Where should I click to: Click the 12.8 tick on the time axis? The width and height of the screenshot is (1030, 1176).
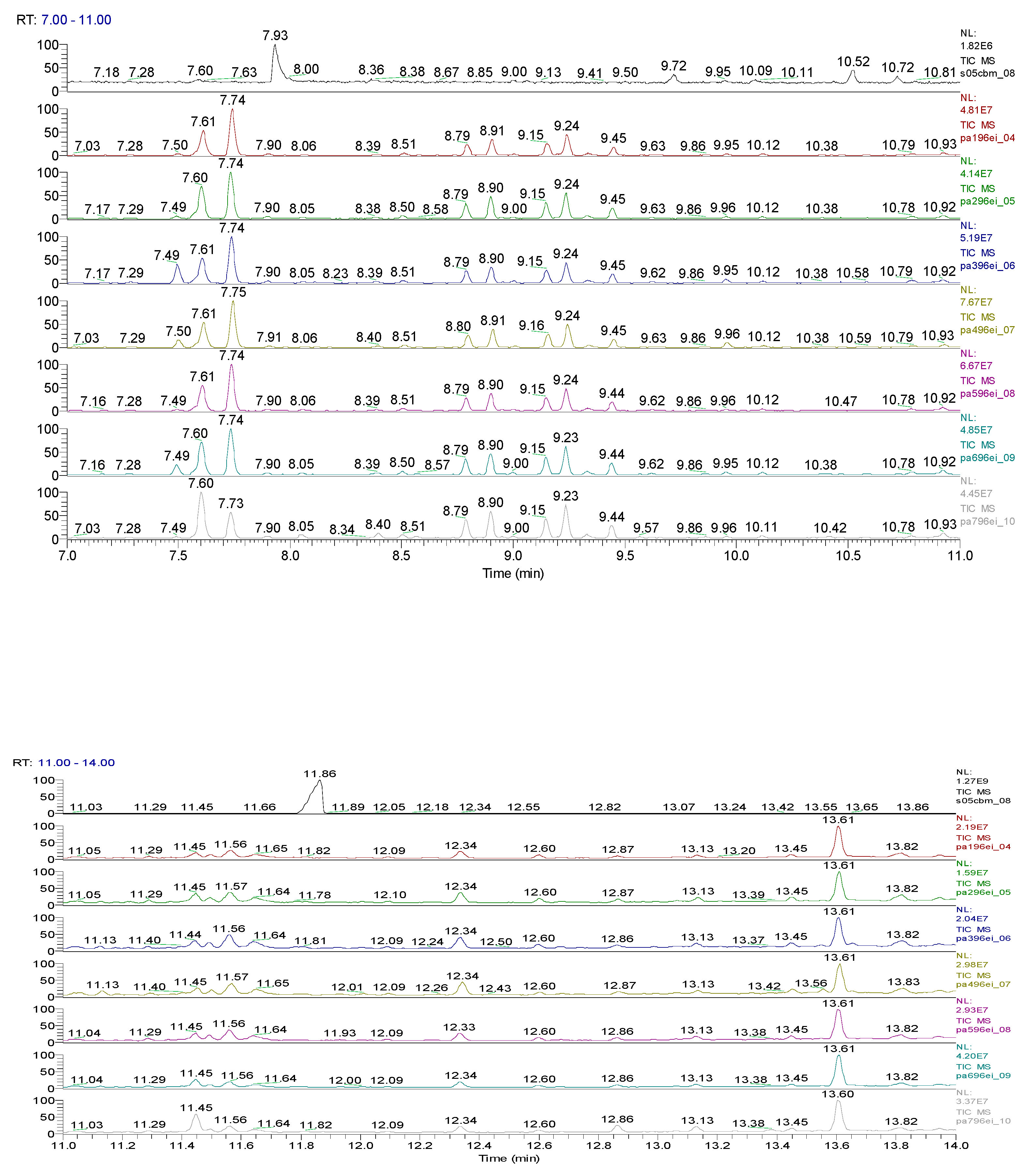tap(599, 1145)
